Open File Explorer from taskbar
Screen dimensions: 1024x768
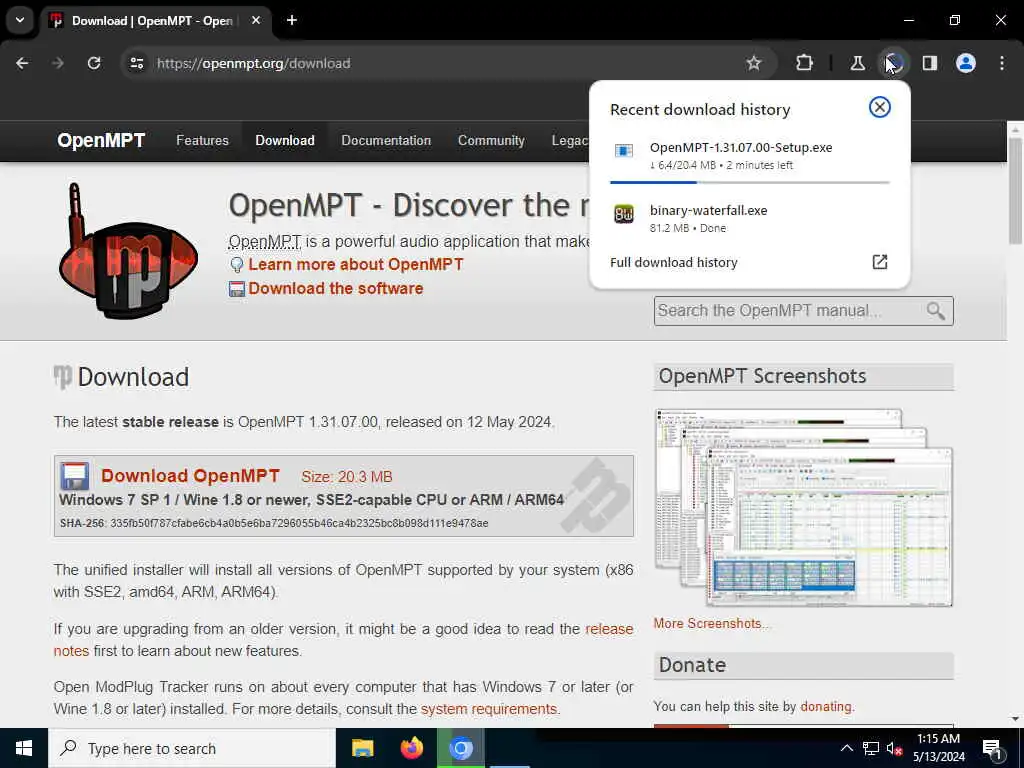(362, 748)
